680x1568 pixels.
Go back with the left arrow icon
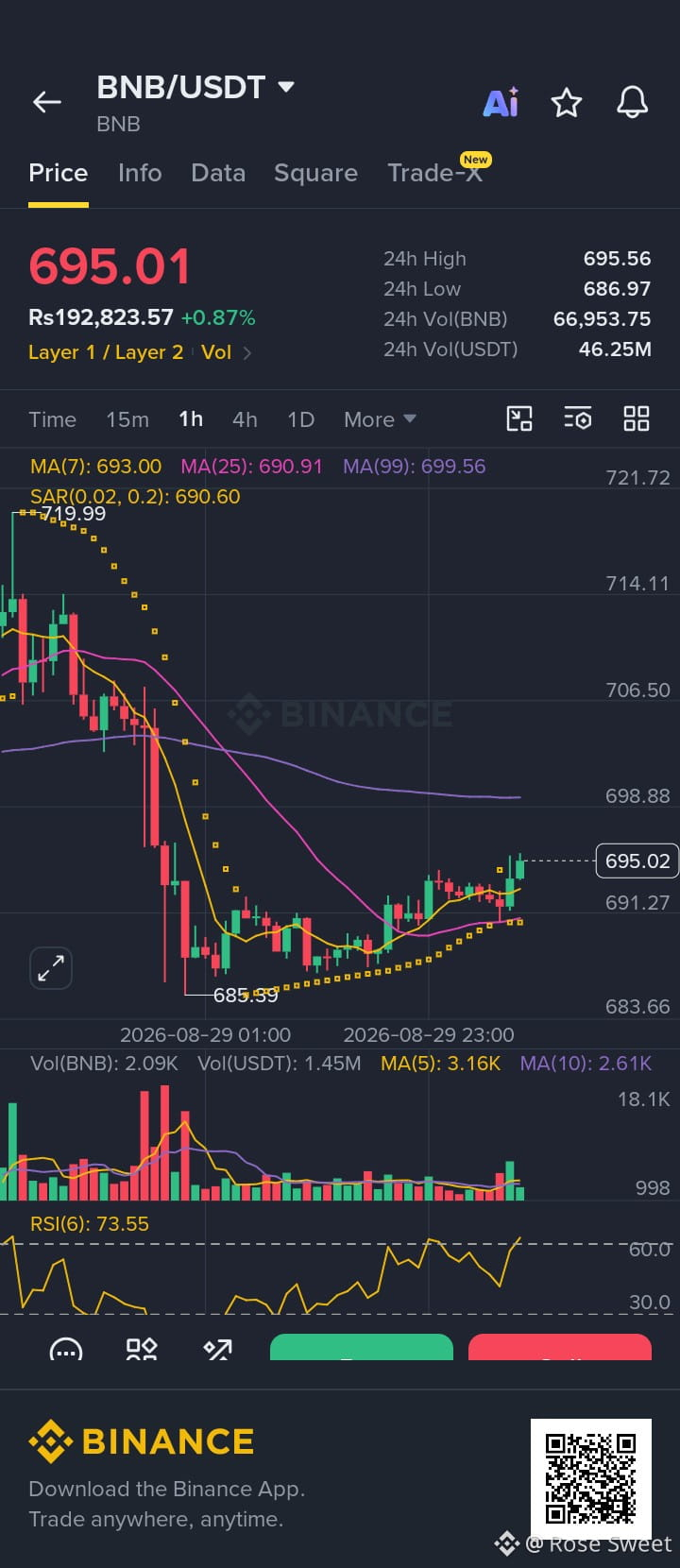[x=46, y=102]
